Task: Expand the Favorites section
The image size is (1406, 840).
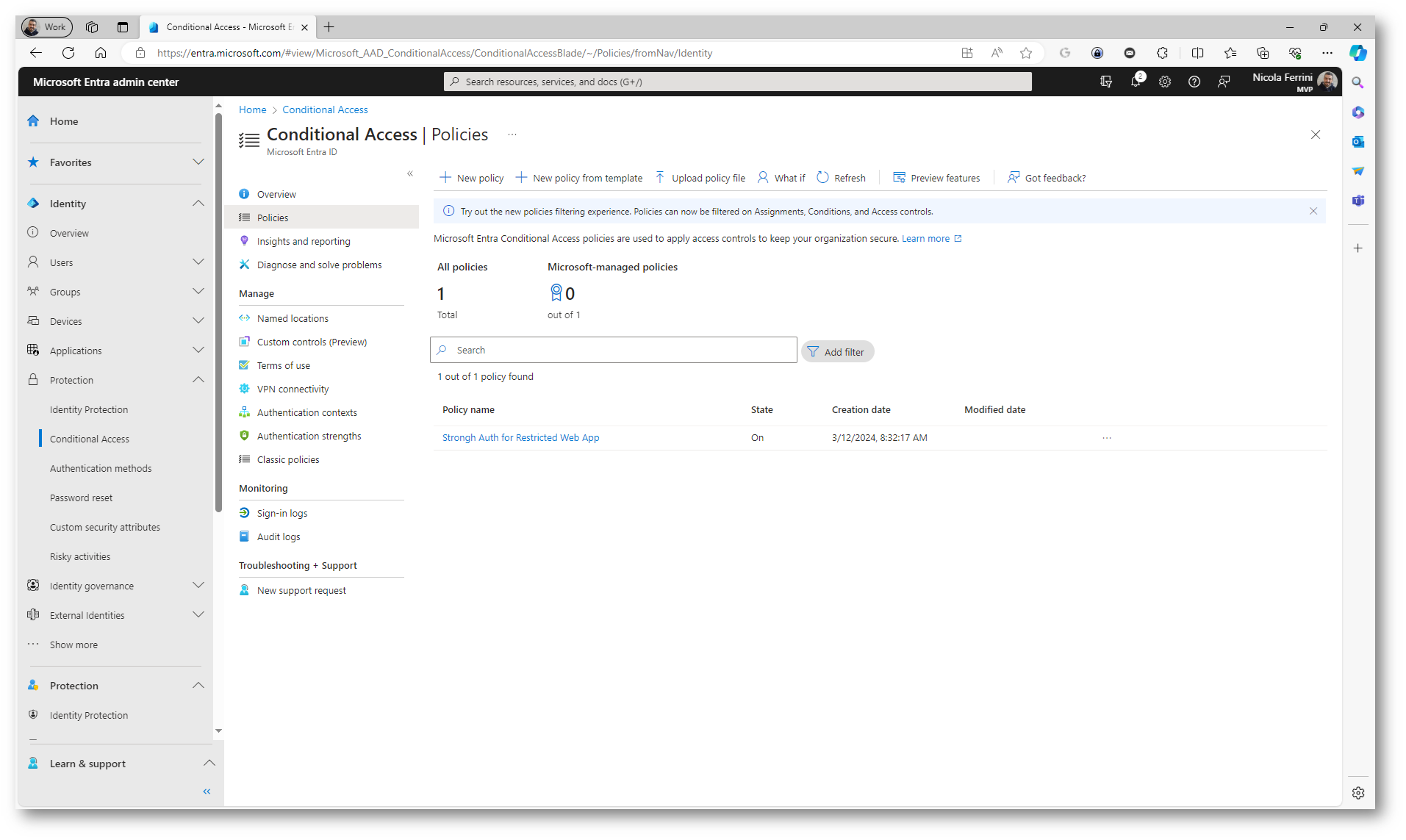Action: tap(198, 162)
